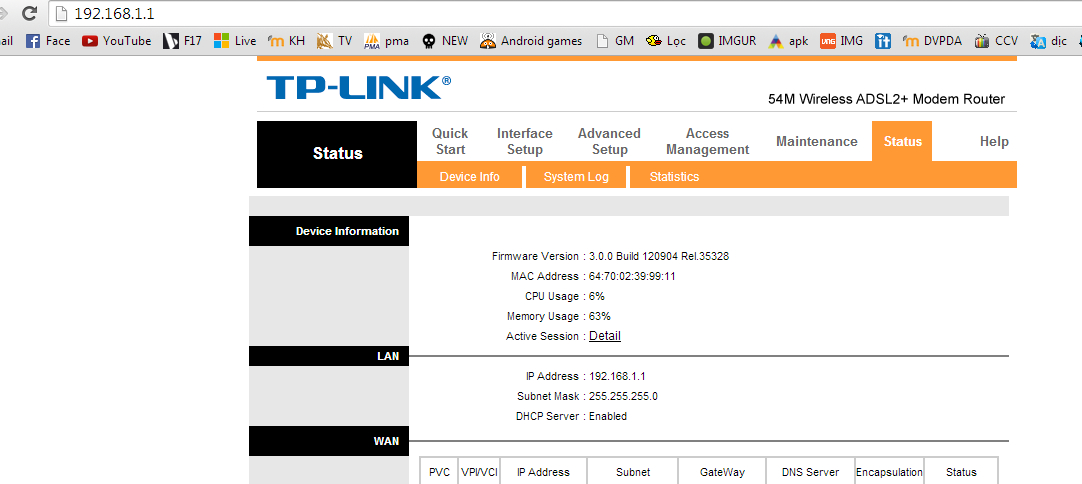Open the Facebook 'Face' bookmark
The width and height of the screenshot is (1082, 484).
(48, 41)
